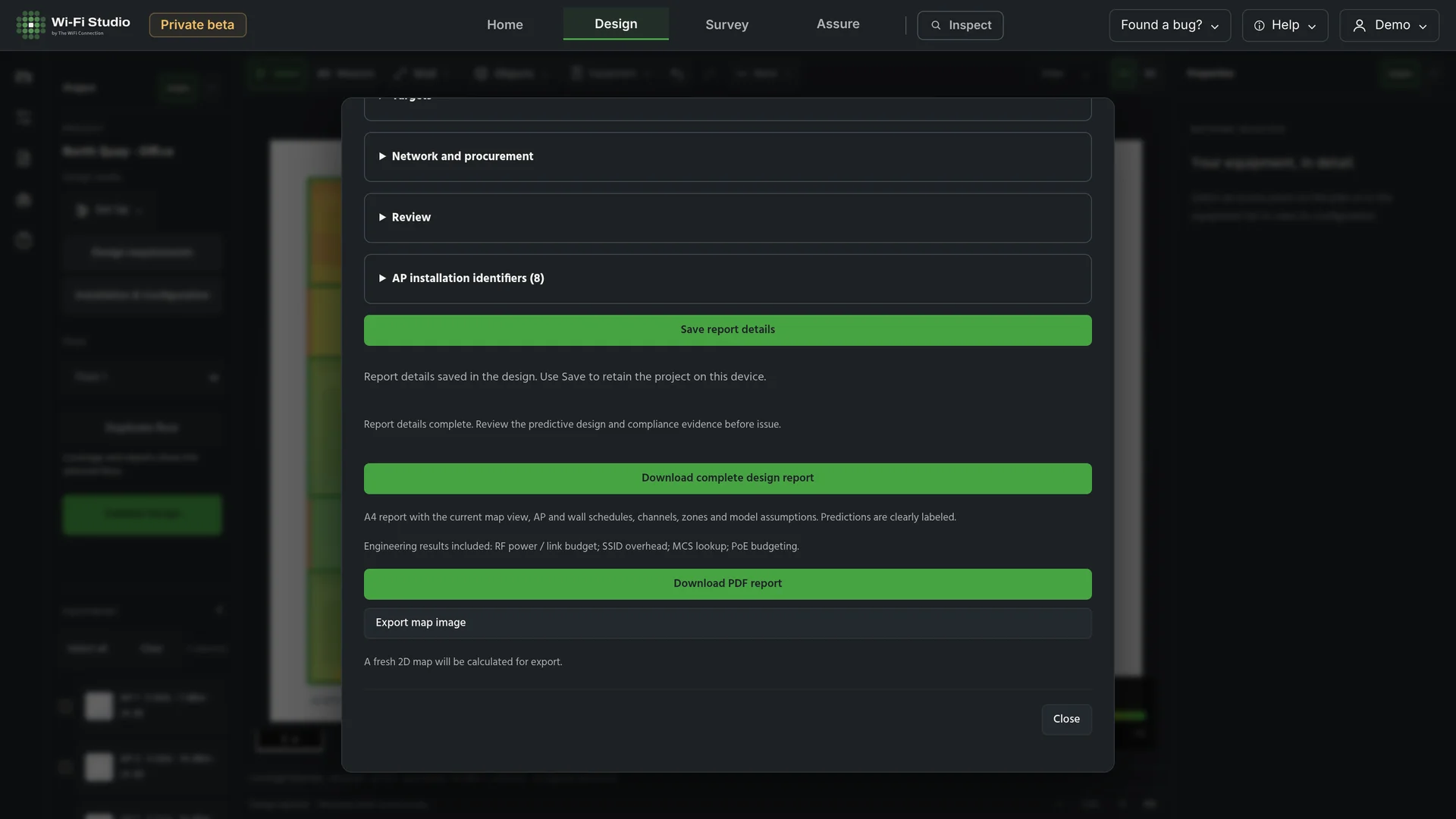This screenshot has height=819, width=1456.
Task: Click Download complete design report
Action: point(727,479)
